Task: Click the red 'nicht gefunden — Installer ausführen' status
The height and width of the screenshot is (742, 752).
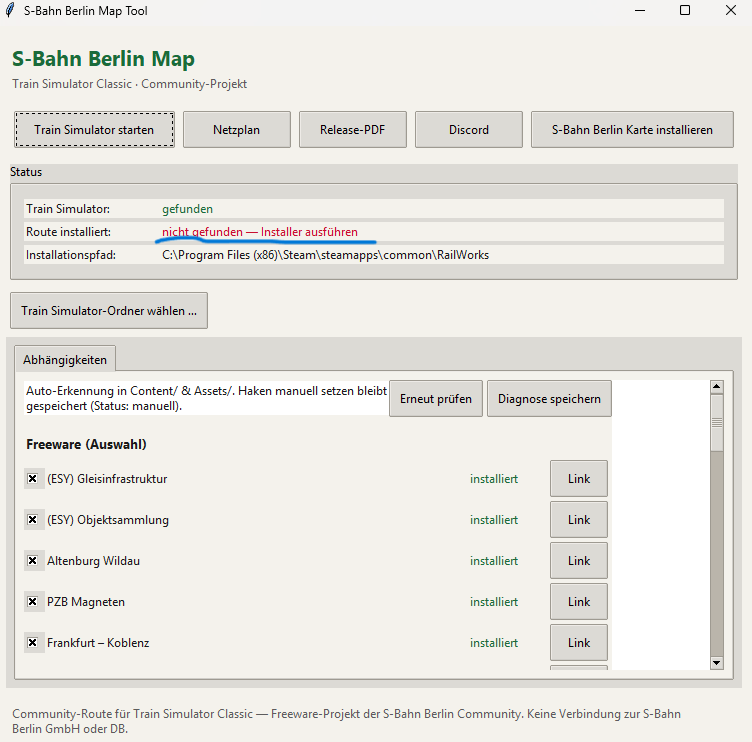Action: click(260, 232)
